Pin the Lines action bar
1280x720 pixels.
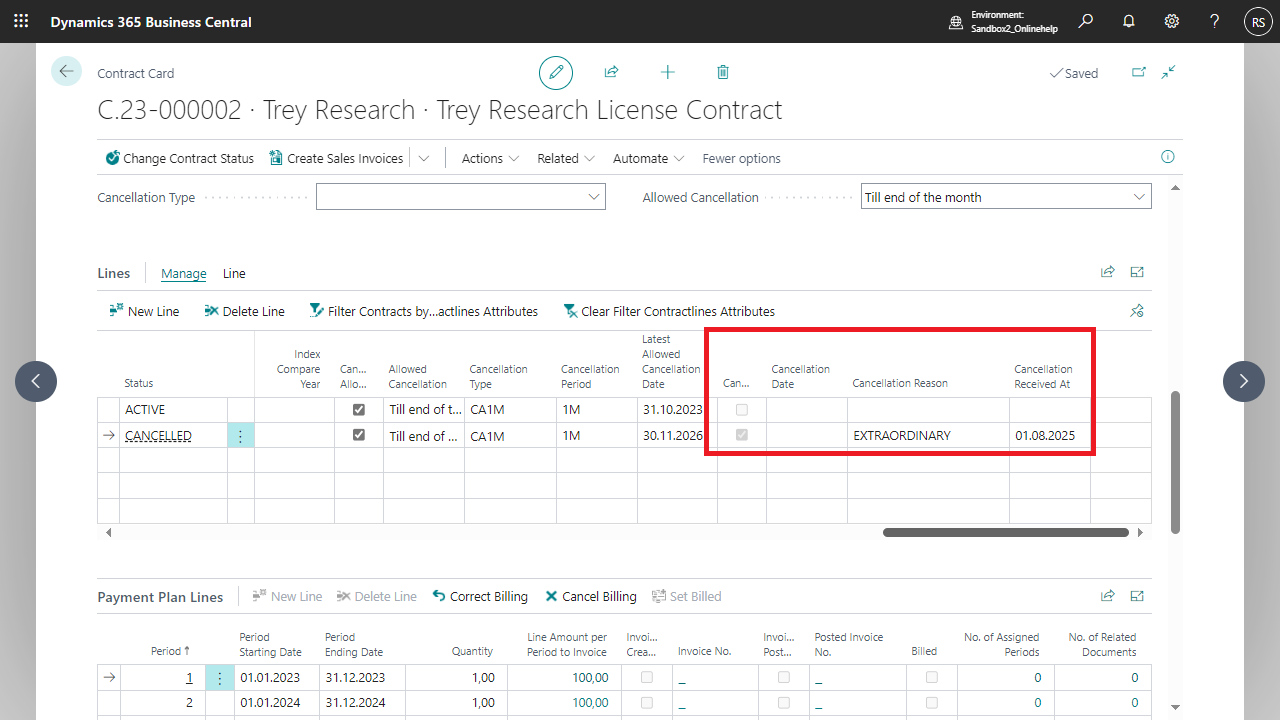(x=1137, y=311)
